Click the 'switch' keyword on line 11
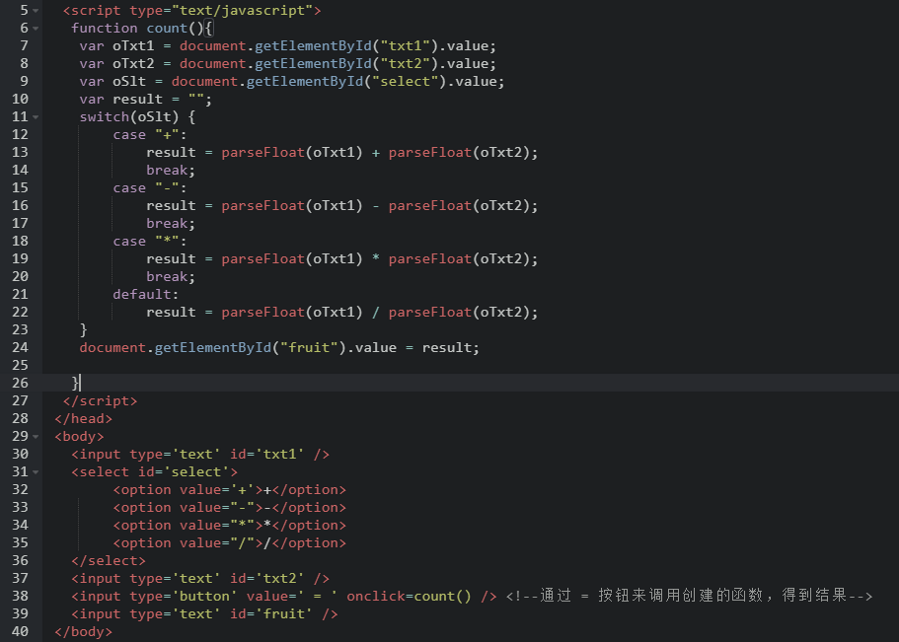The image size is (899, 642). pyautogui.click(x=104, y=117)
